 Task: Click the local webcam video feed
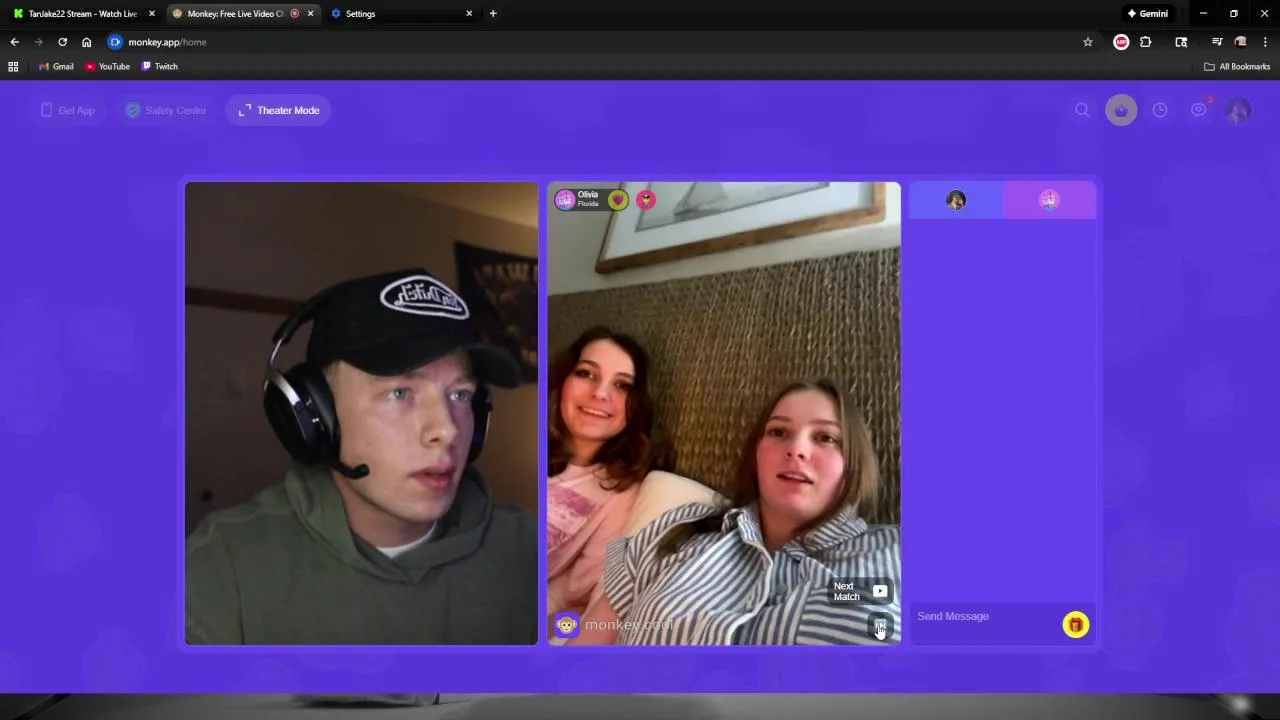pyautogui.click(x=361, y=413)
